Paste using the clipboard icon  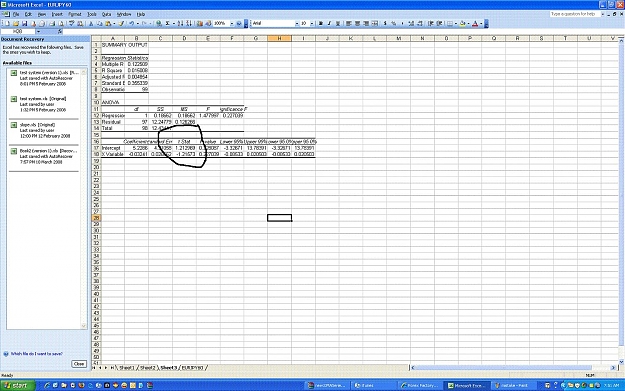pyautogui.click(x=108, y=24)
